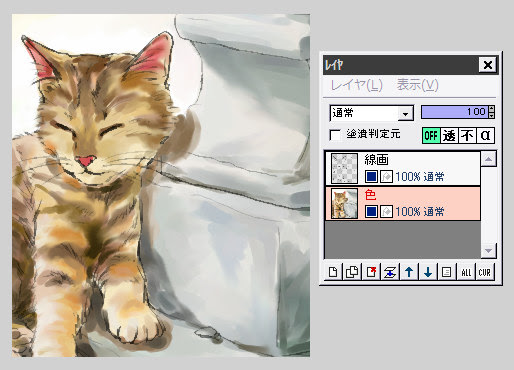Toggle the lock icon on the 線画 layer
514x370 pixels.
tap(386, 177)
